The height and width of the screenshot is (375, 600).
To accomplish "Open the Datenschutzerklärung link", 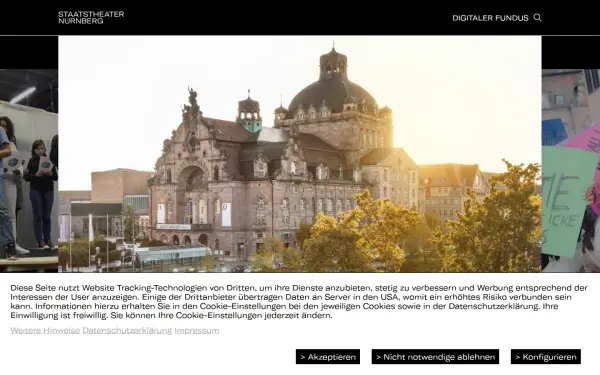I will [x=127, y=330].
